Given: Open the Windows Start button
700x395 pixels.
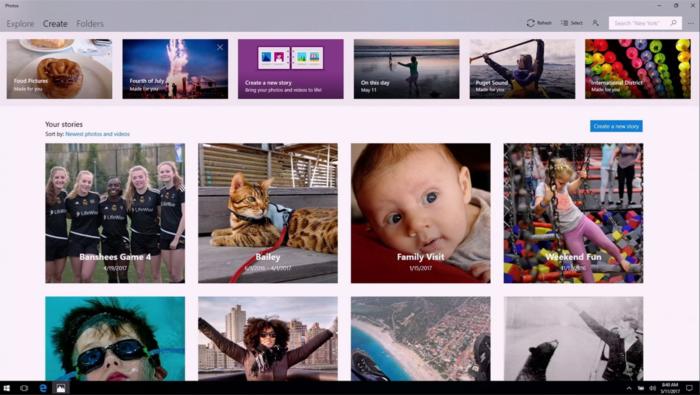Looking at the screenshot, I should [6, 388].
